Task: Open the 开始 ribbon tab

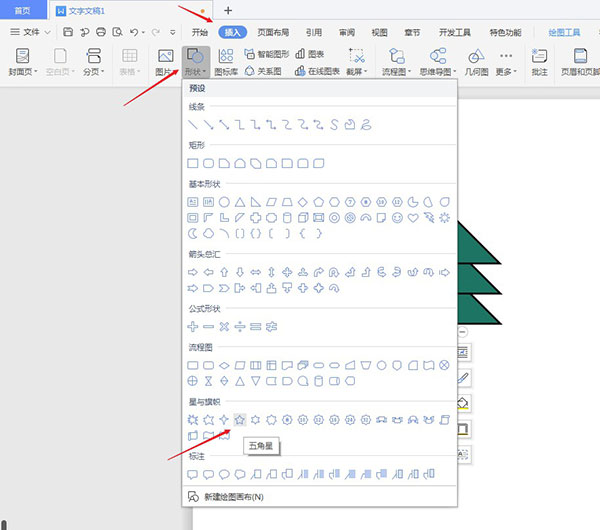Action: tap(200, 32)
